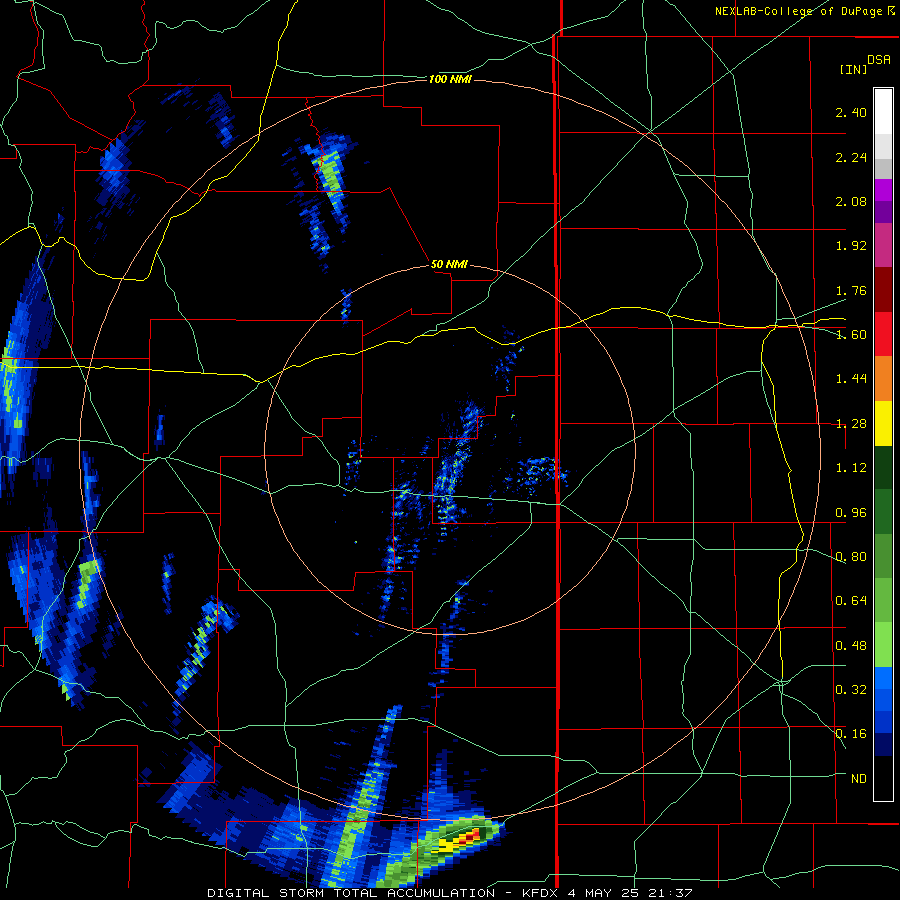Click the orange 1.44 inch legend swatch
Image resolution: width=900 pixels, height=900 pixels.
tap(883, 379)
